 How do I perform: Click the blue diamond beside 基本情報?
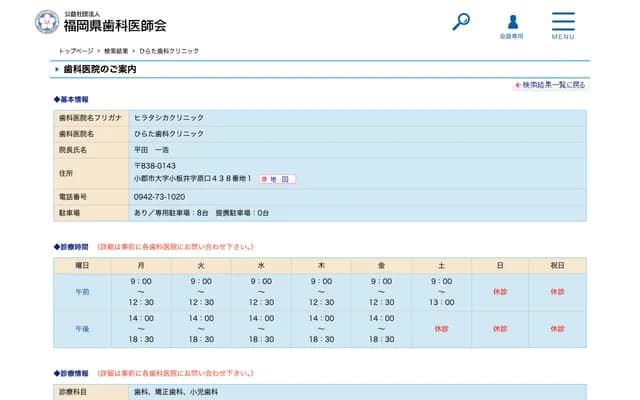click(x=57, y=100)
